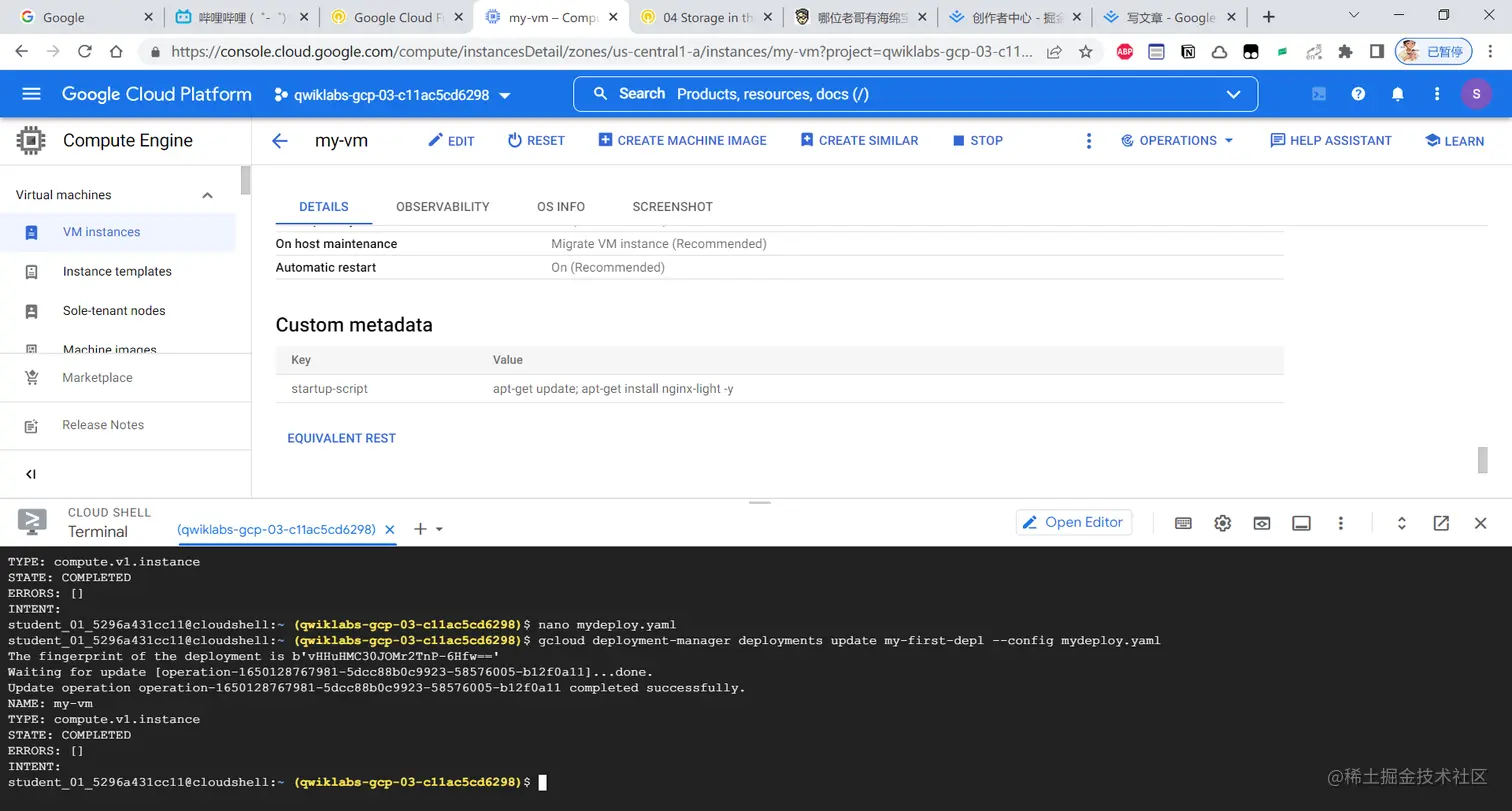Viewport: 1512px width, 811px height.
Task: Activate Cloud Shell icon in top bar
Action: coord(1319,94)
